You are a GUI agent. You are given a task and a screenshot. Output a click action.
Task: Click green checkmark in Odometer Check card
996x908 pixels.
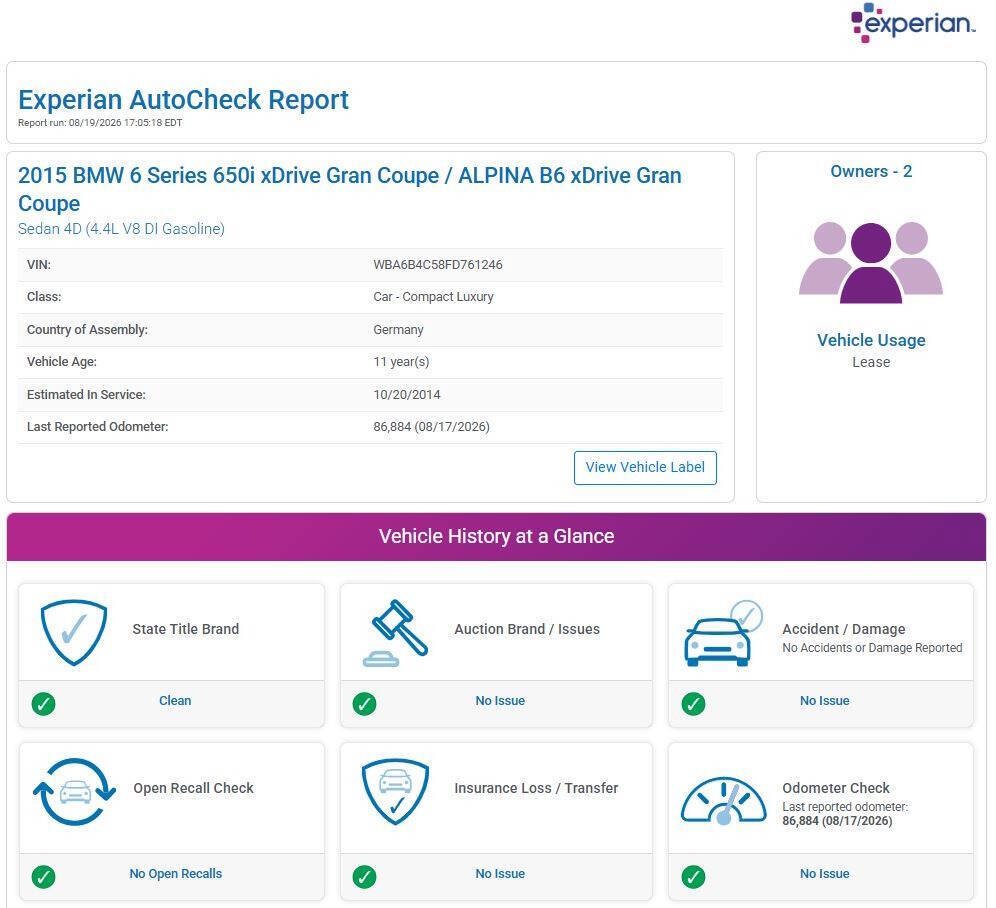pos(693,876)
